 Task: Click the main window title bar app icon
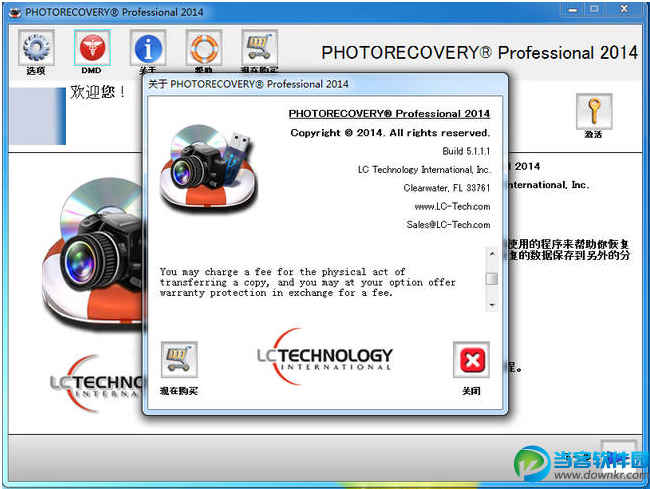pyautogui.click(x=15, y=12)
